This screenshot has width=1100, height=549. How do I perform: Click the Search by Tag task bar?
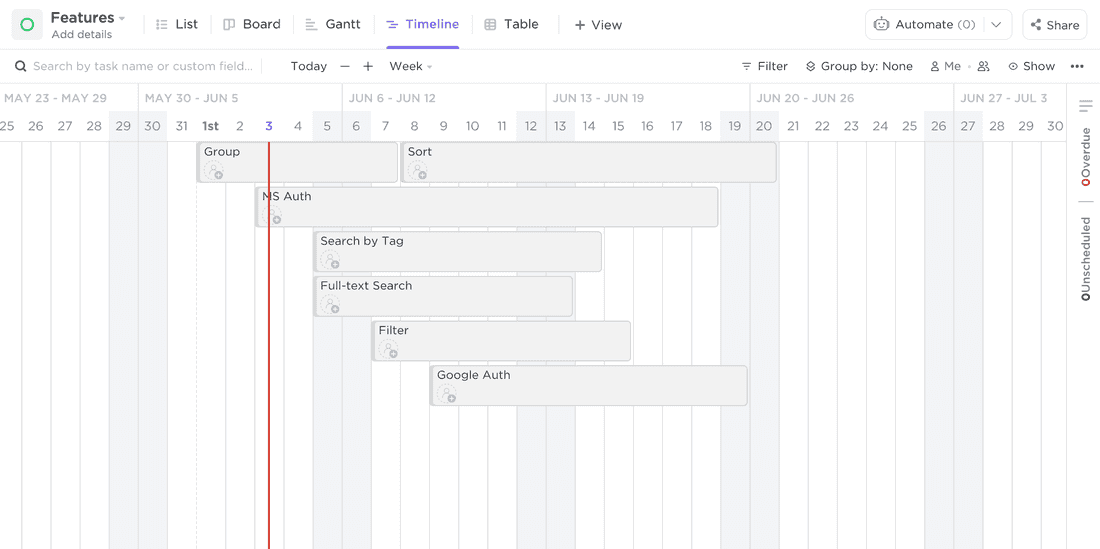(458, 251)
